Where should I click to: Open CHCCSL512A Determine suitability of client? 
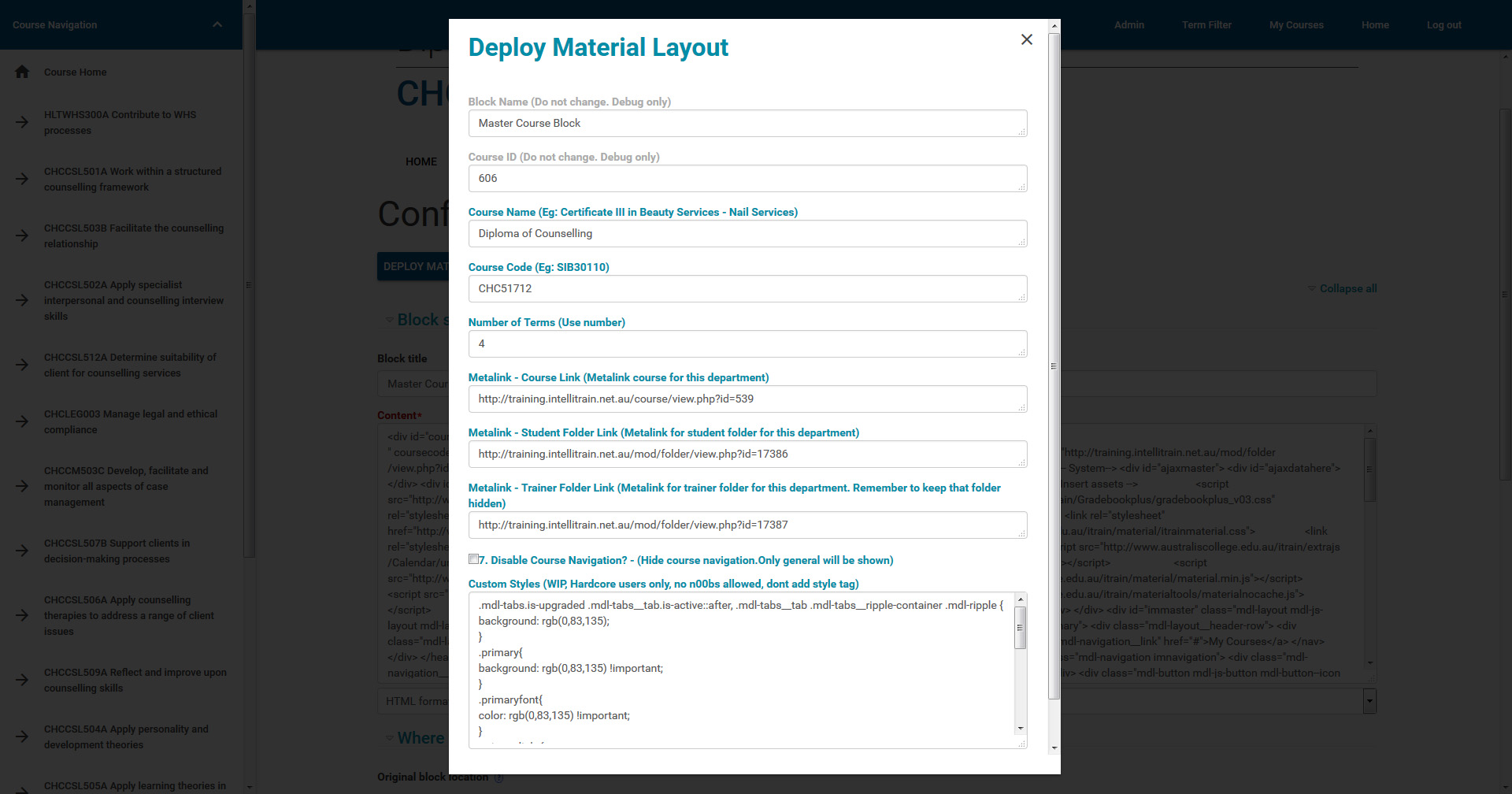tap(130, 365)
